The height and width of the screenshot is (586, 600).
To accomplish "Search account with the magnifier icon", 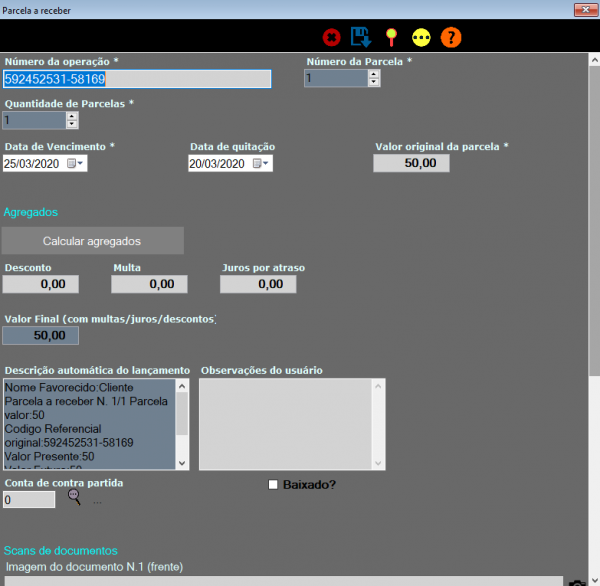I will [74, 499].
